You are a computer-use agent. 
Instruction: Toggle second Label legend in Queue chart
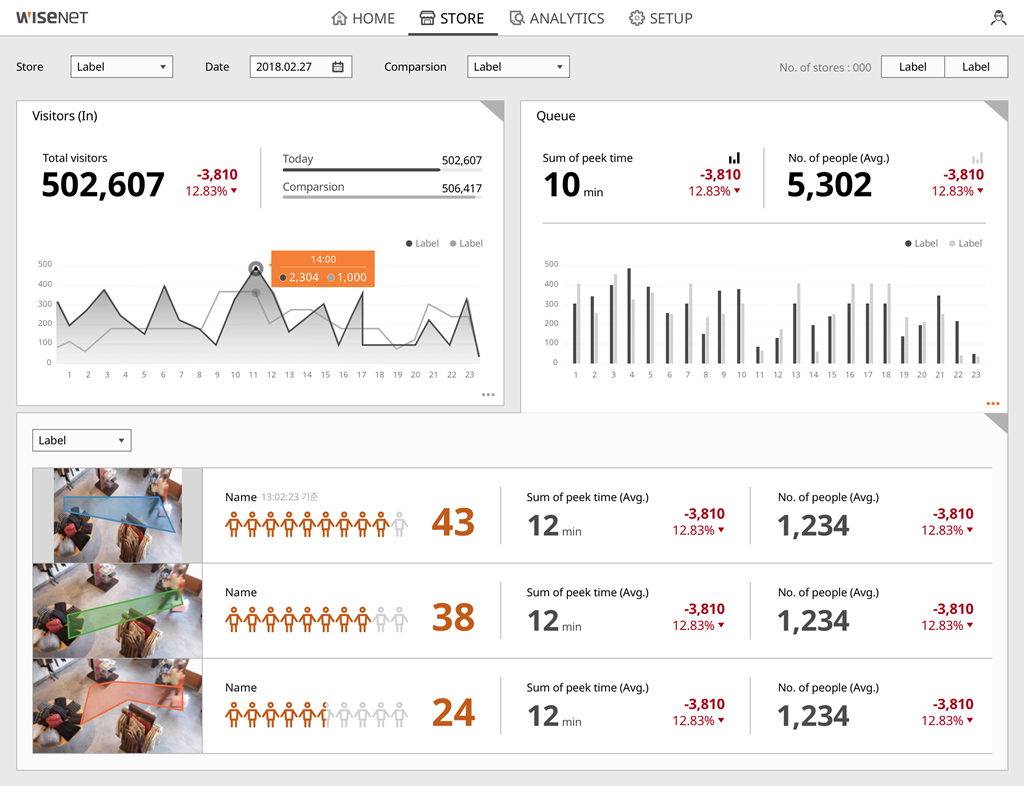point(965,244)
